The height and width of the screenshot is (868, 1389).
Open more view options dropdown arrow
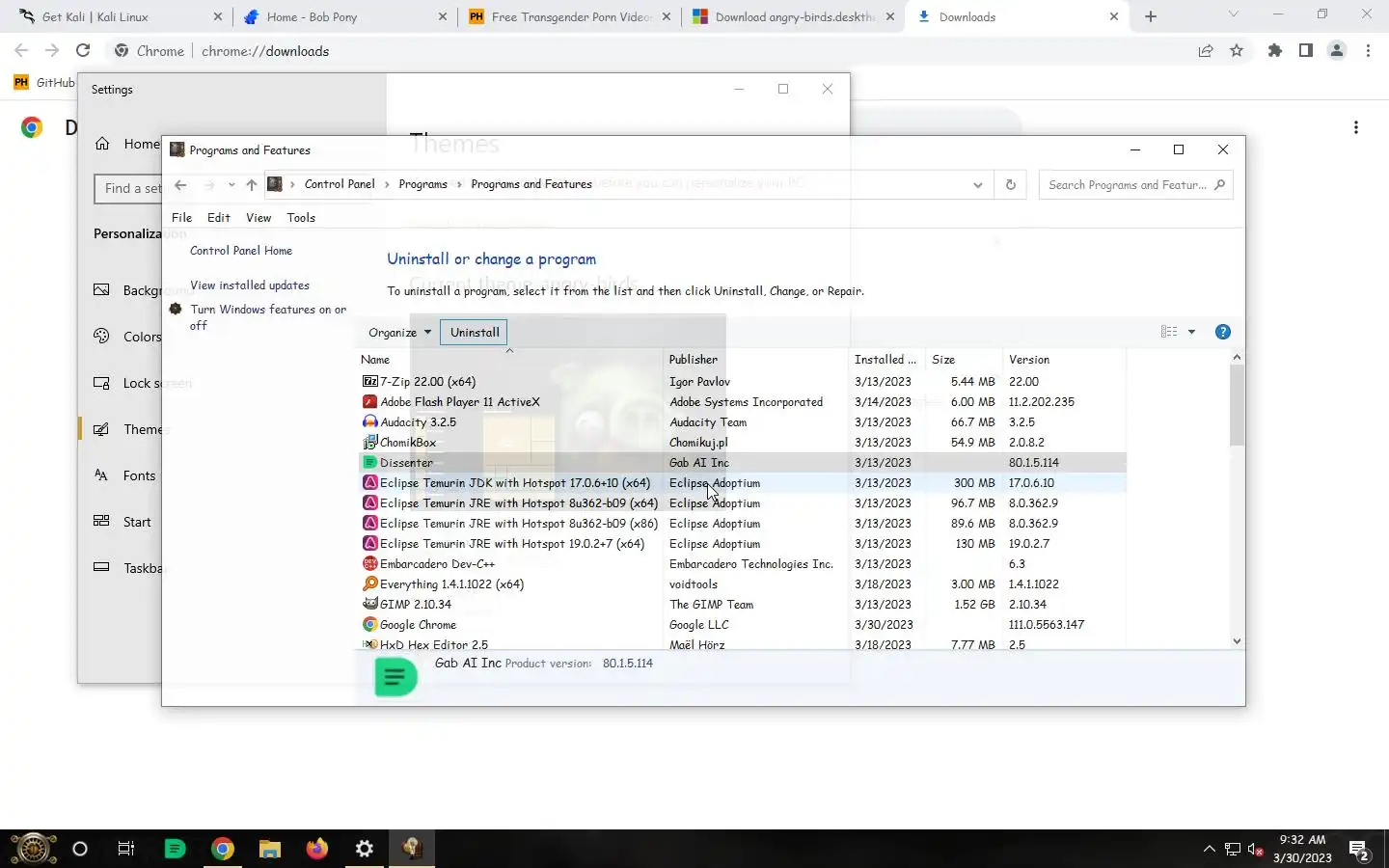tap(1191, 332)
